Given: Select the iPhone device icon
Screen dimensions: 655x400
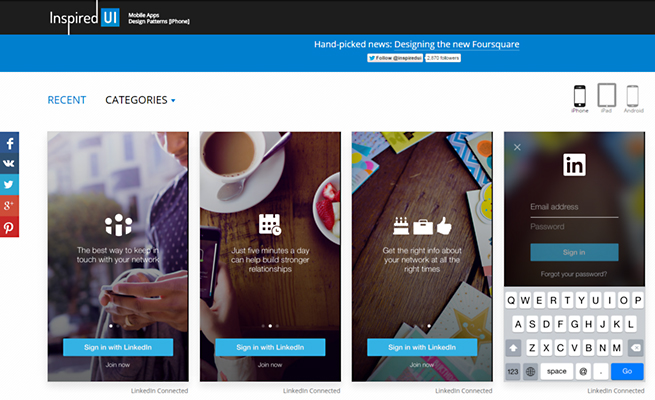Looking at the screenshot, I should pos(579,99).
